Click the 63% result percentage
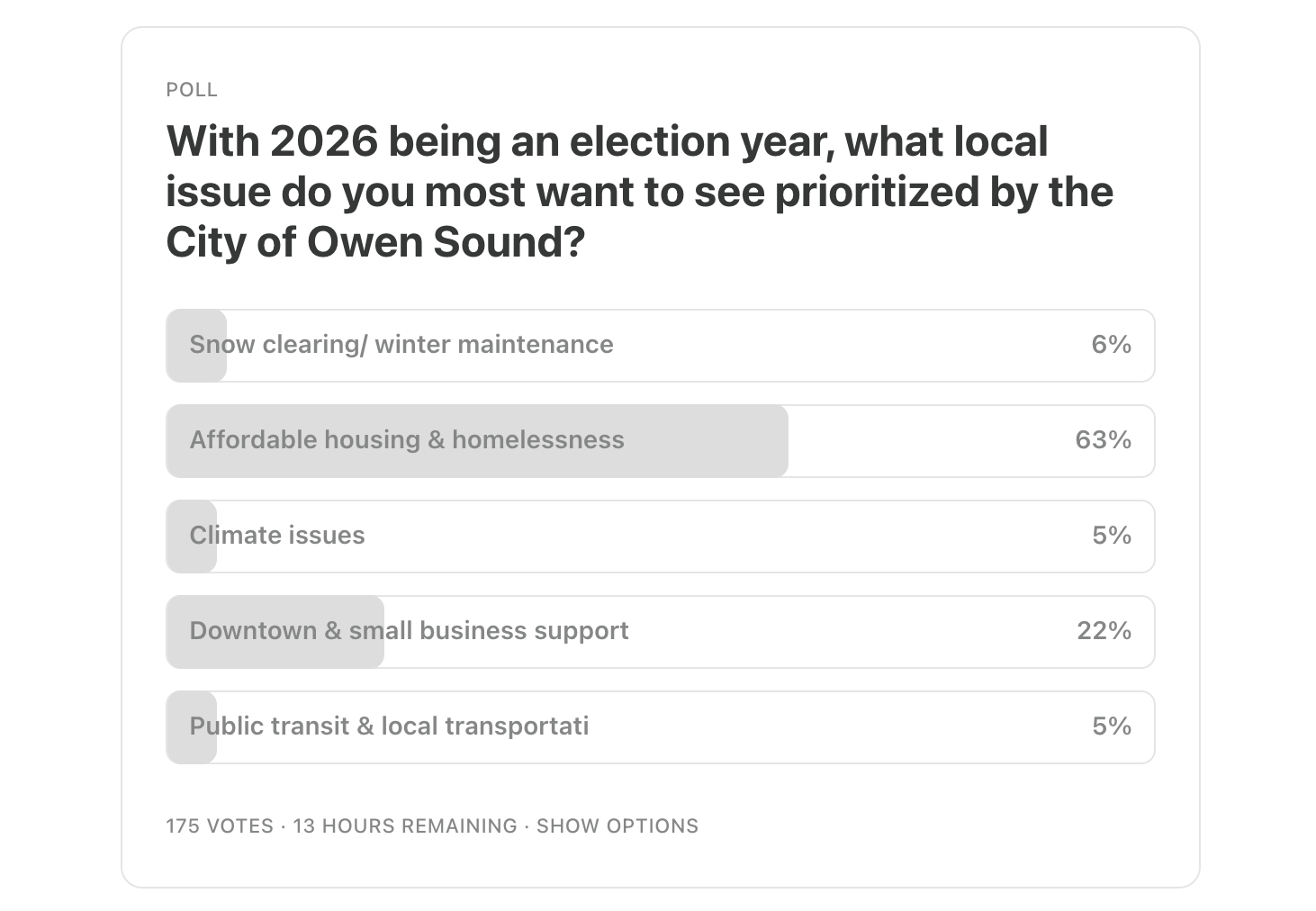This screenshot has width=1316, height=911. (1104, 440)
